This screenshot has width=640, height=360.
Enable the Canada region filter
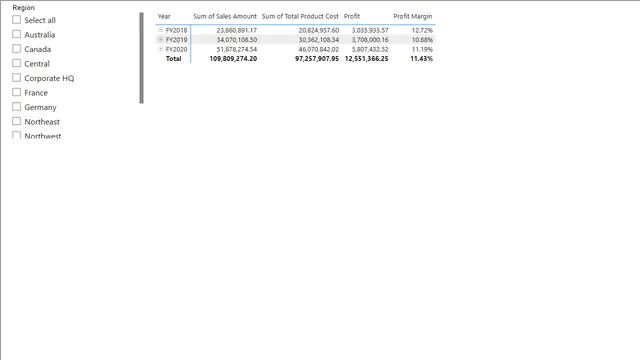(16, 49)
